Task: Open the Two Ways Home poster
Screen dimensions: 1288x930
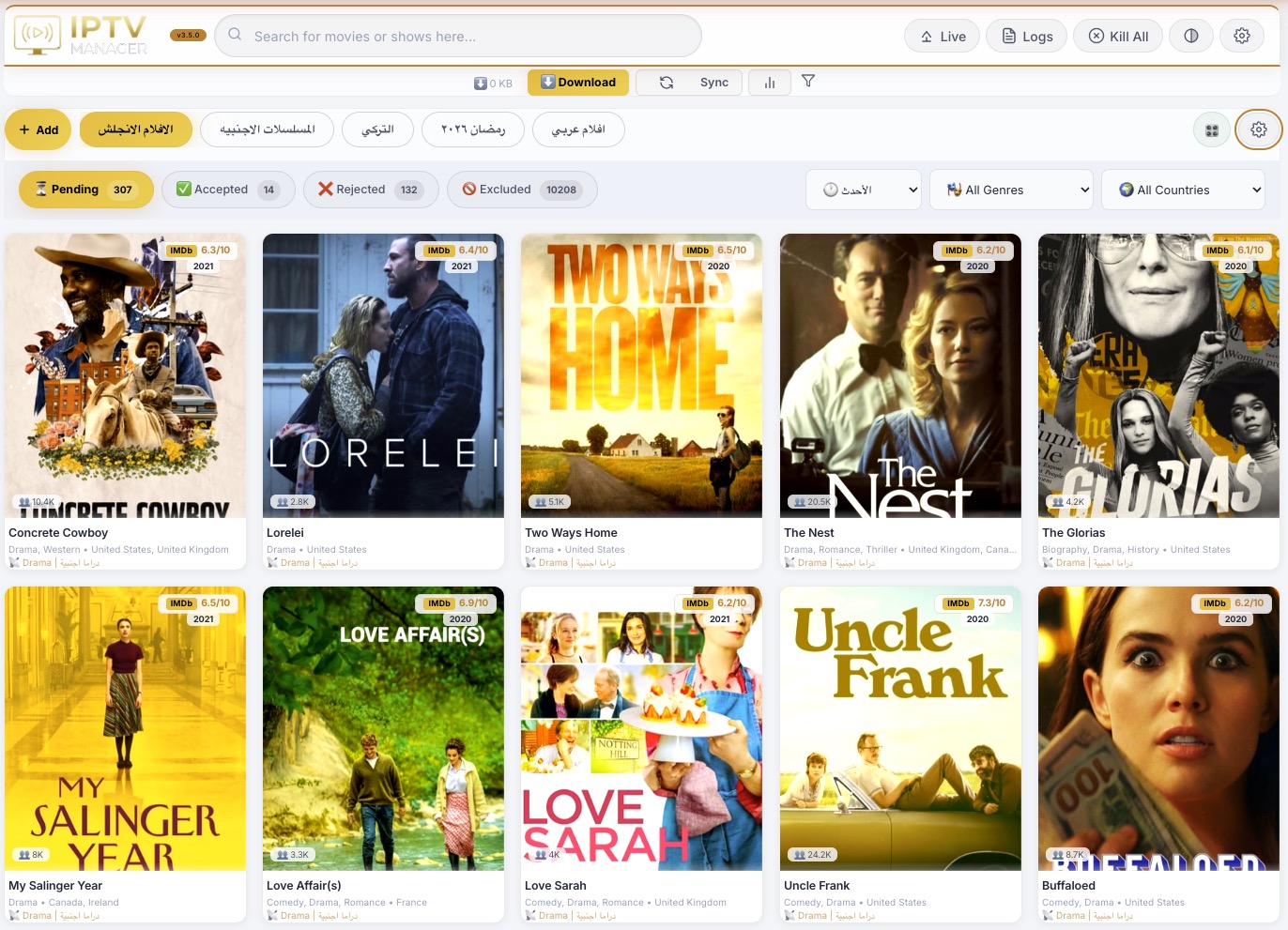Action: [641, 375]
